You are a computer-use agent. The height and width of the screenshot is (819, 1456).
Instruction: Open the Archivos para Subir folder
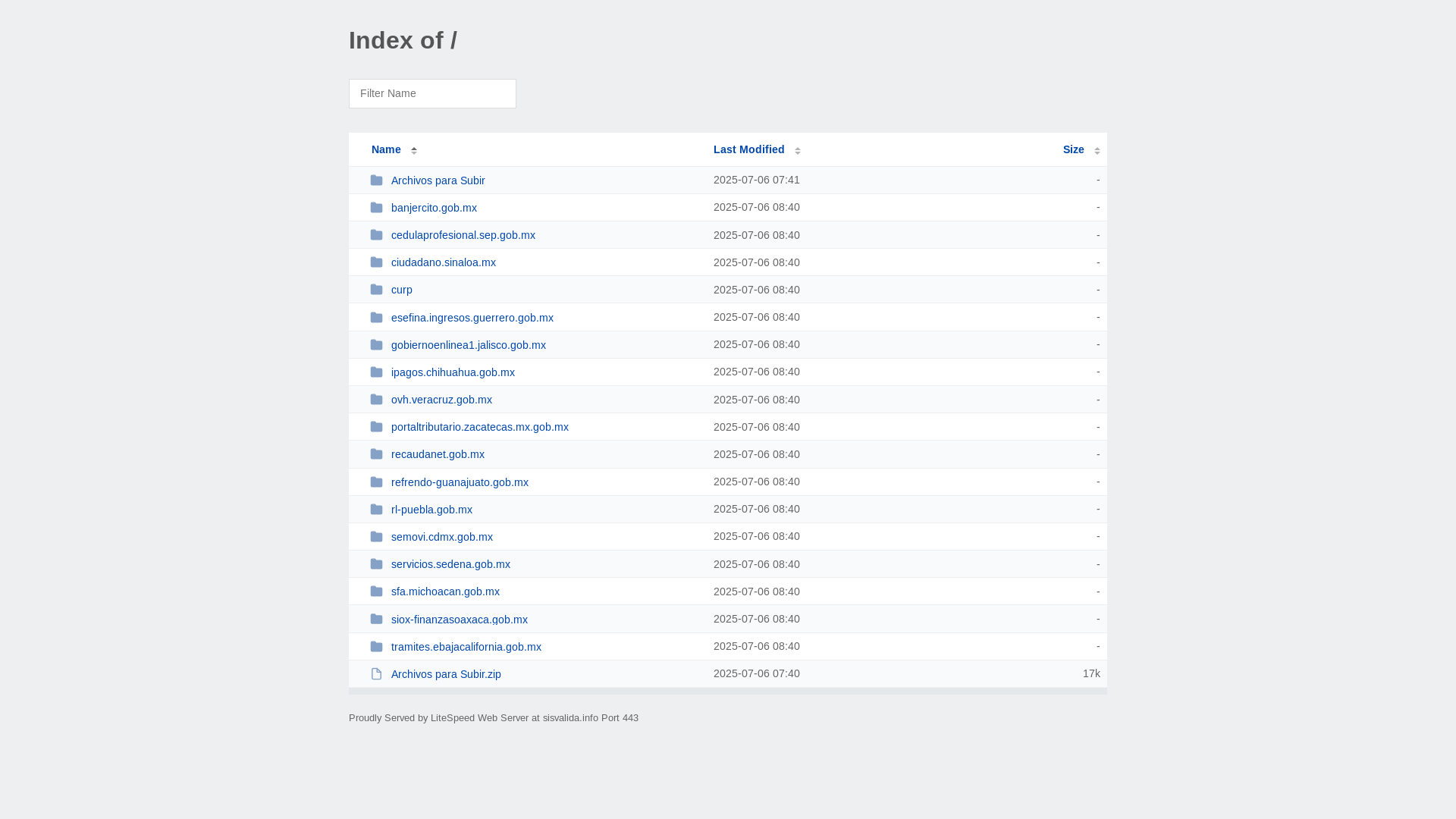438,180
